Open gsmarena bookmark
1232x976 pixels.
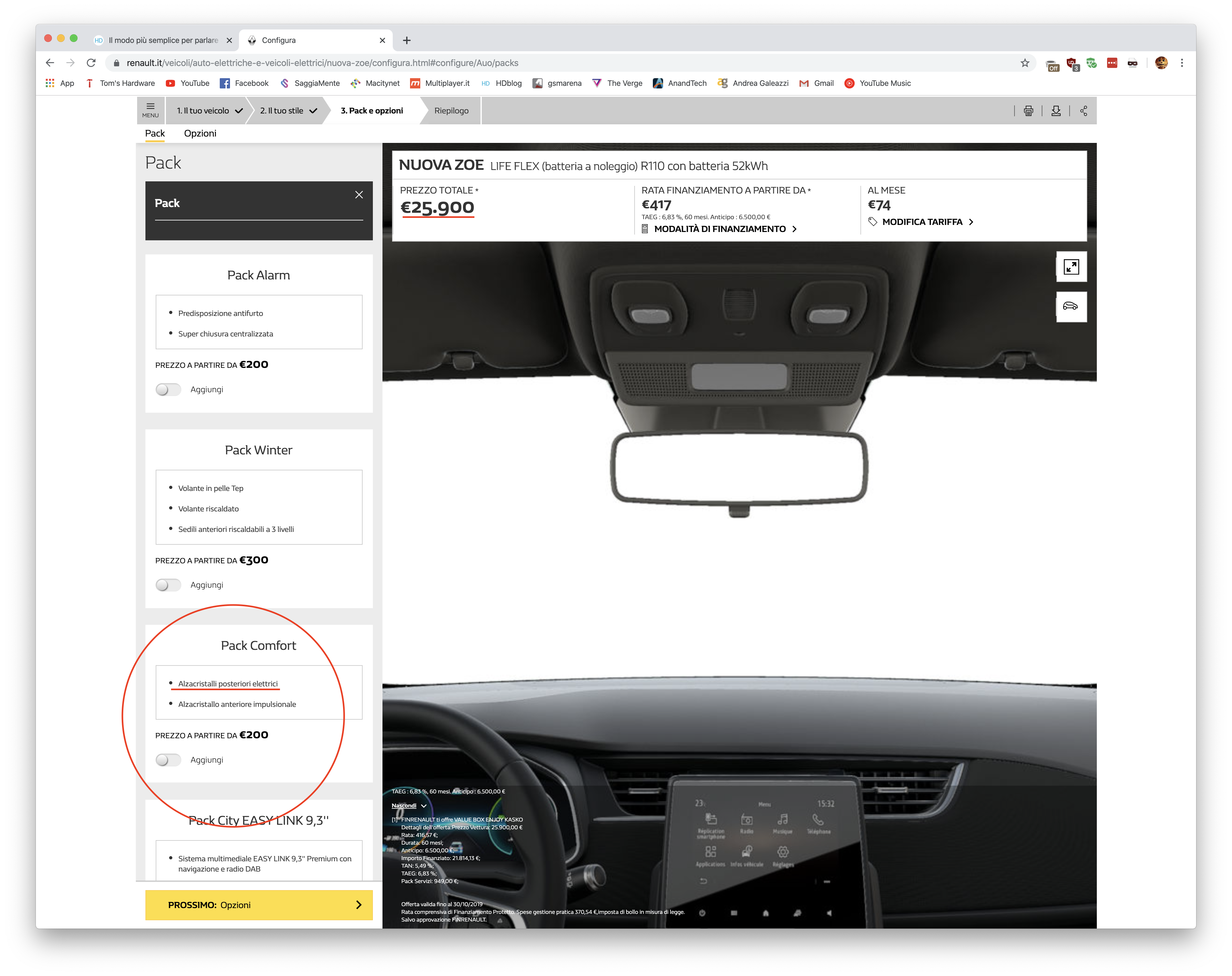click(557, 83)
